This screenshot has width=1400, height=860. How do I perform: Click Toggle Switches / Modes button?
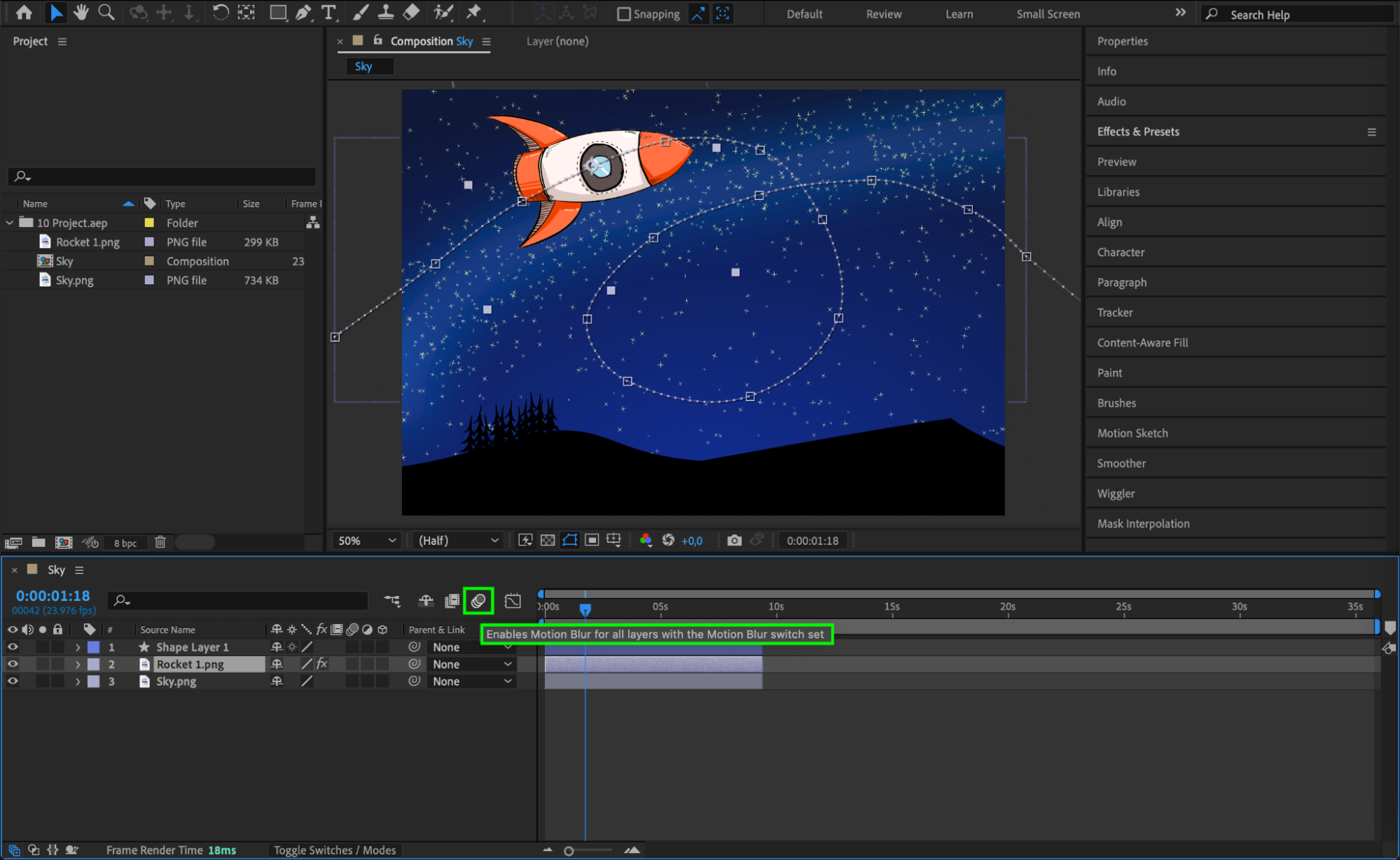(335, 850)
